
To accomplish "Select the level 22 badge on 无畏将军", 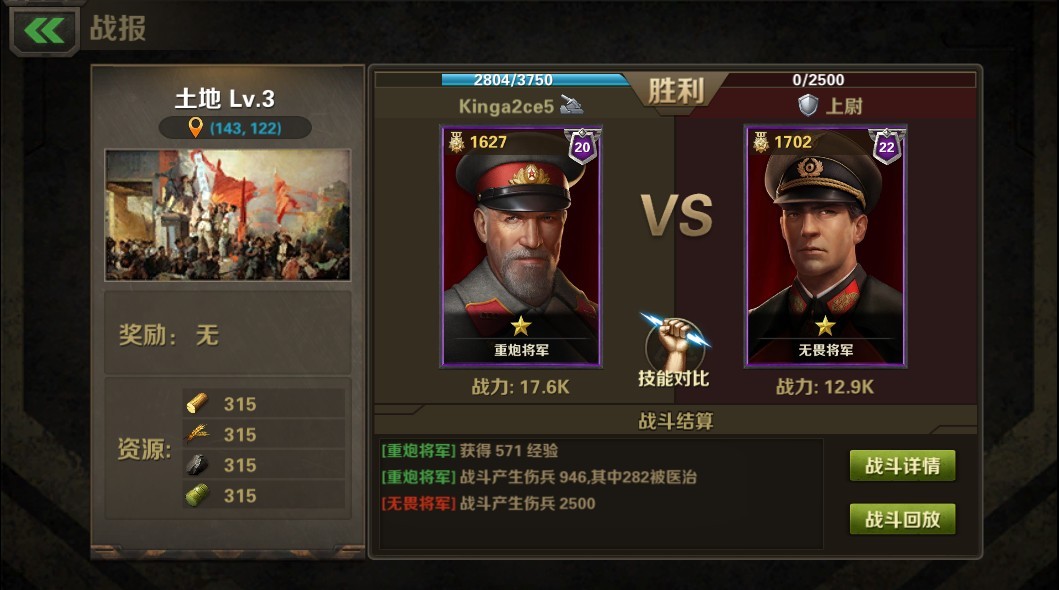I will tap(886, 146).
